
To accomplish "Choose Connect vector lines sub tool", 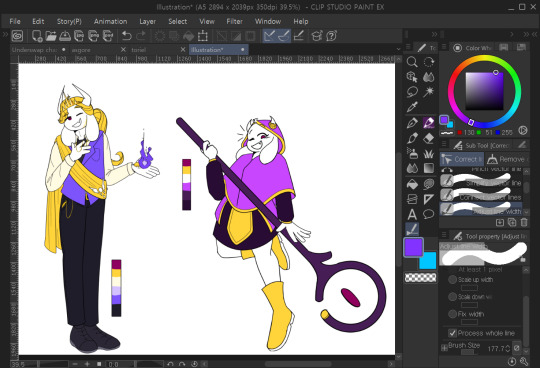I will pyautogui.click(x=481, y=196).
